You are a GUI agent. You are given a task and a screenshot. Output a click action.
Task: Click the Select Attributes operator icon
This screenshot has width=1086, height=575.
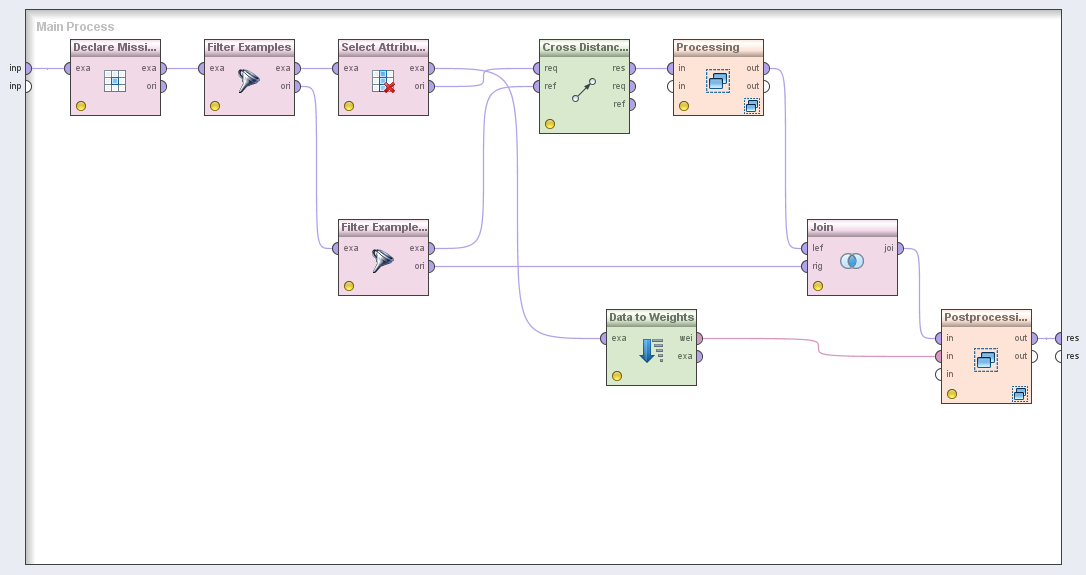click(x=383, y=81)
